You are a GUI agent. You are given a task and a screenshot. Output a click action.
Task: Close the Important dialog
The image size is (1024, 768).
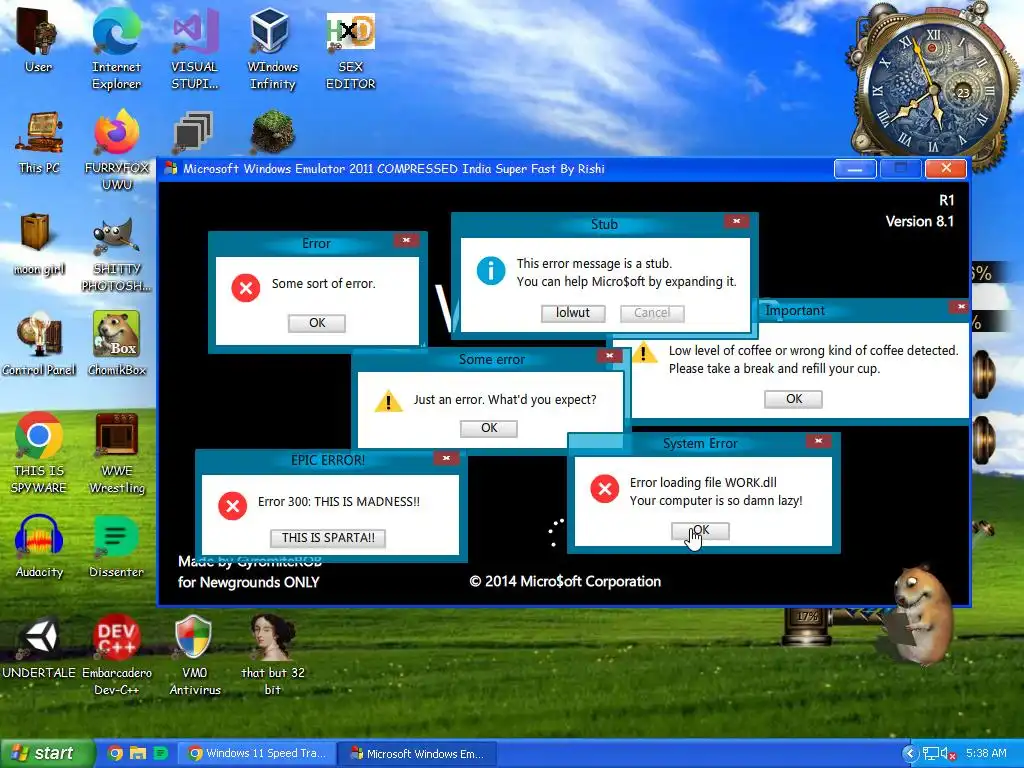pyautogui.click(x=961, y=306)
